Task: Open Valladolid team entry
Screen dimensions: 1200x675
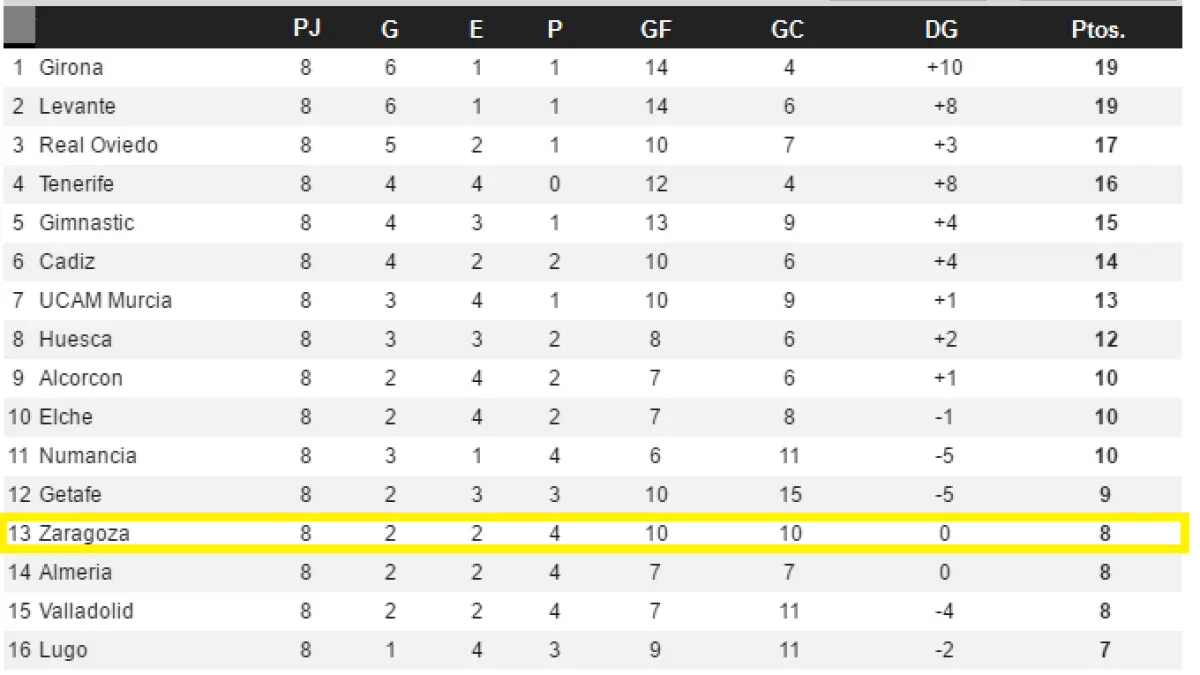Action: (x=85, y=611)
